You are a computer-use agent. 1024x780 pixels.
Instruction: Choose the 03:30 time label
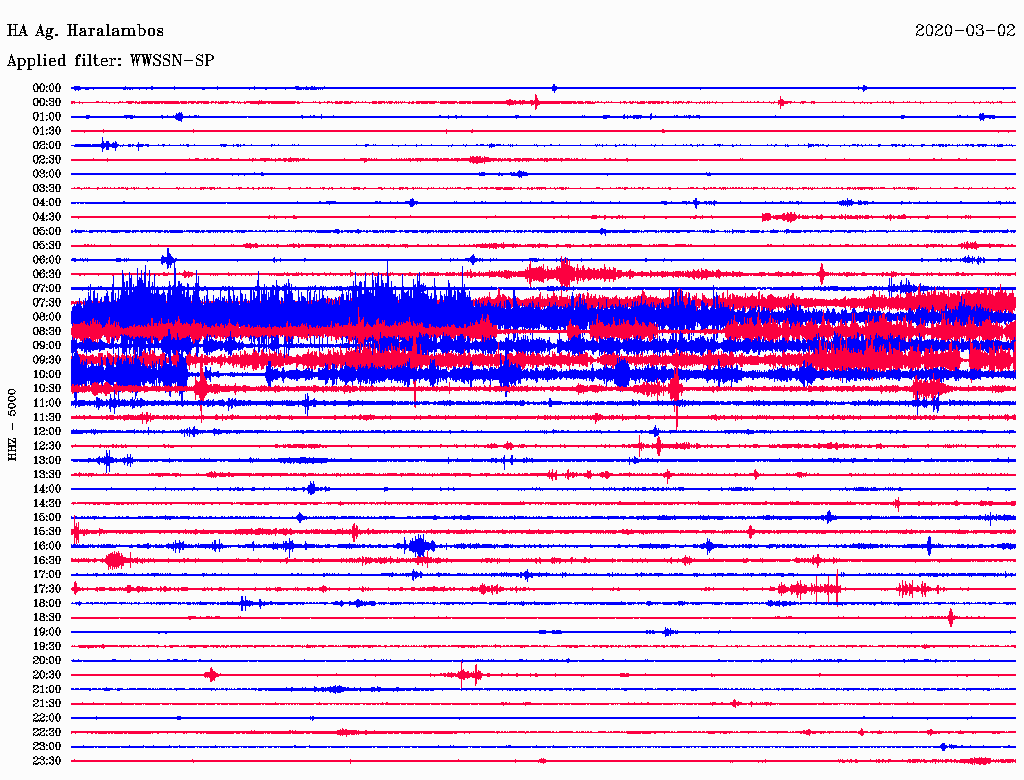[x=47, y=189]
